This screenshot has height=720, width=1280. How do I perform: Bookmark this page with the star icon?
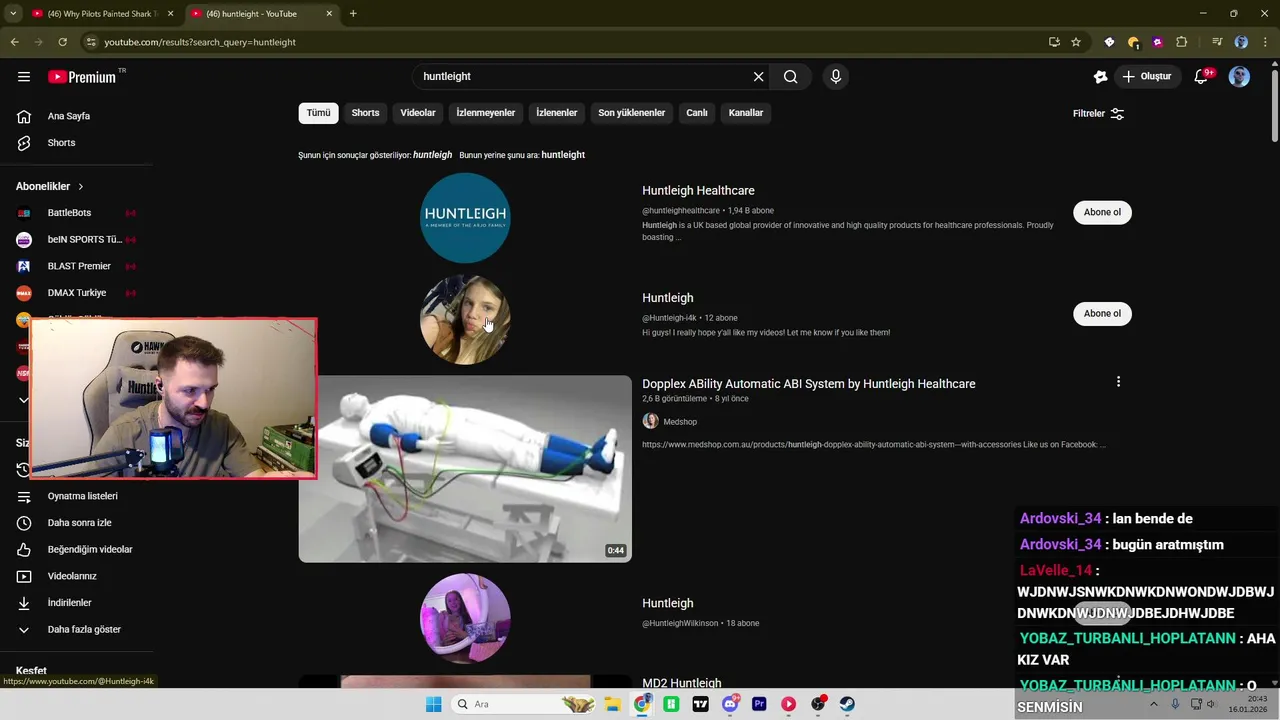click(x=1076, y=42)
